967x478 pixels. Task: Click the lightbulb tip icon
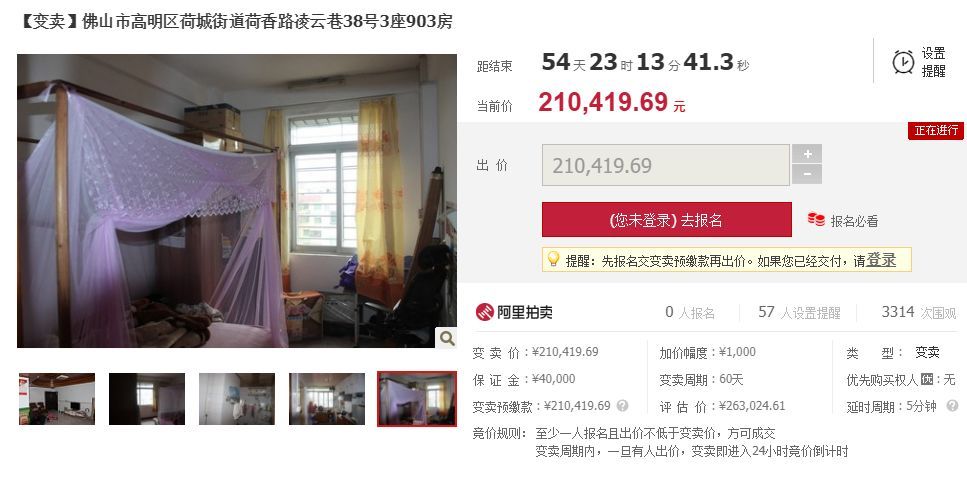tap(553, 260)
